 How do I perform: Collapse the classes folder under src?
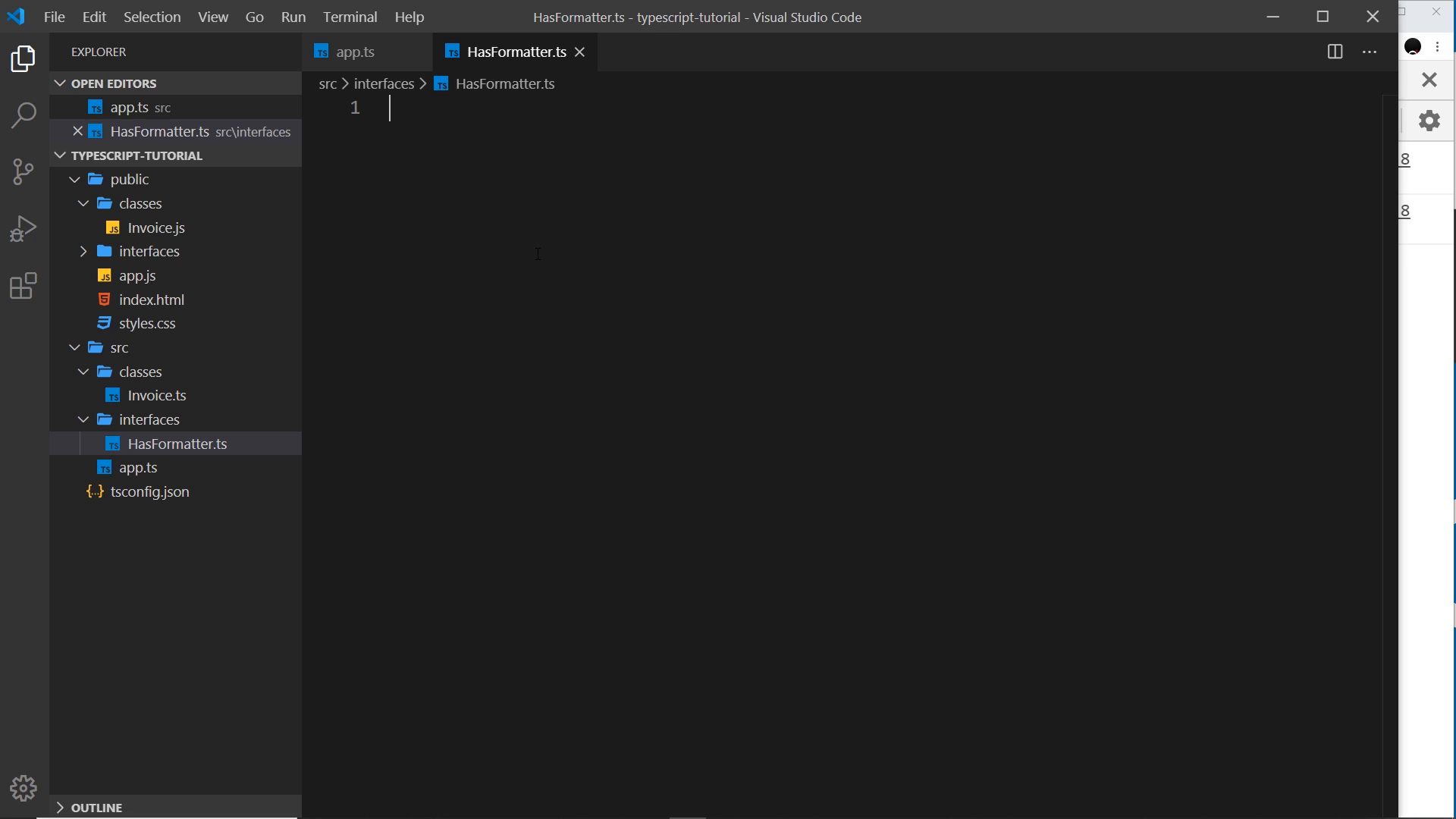[x=83, y=372]
